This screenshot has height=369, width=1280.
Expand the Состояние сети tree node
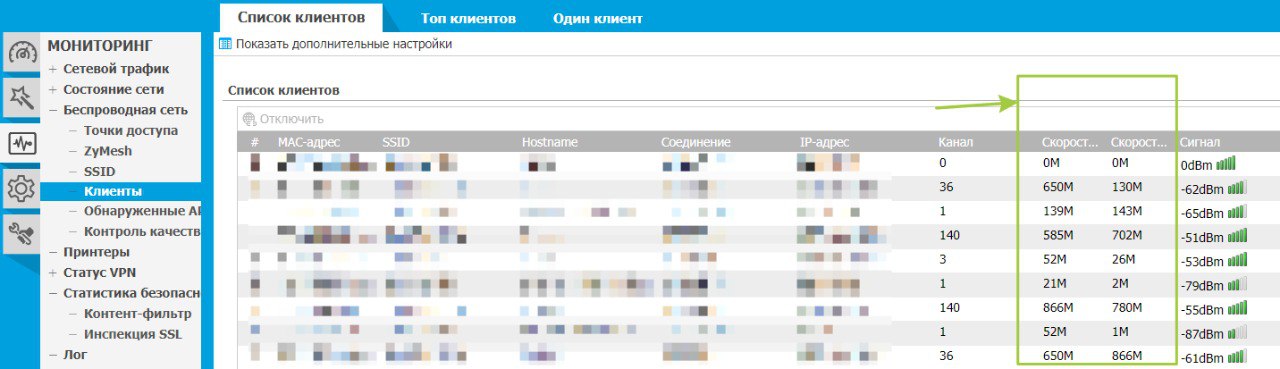(52, 89)
